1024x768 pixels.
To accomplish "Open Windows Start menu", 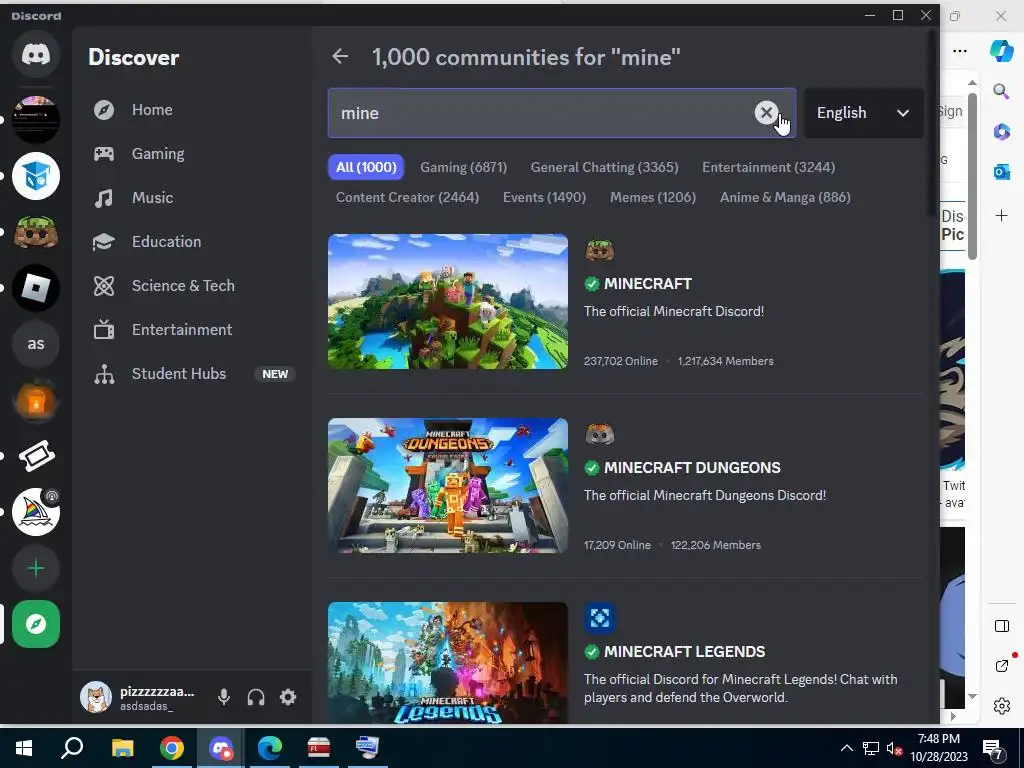I will tap(24, 748).
